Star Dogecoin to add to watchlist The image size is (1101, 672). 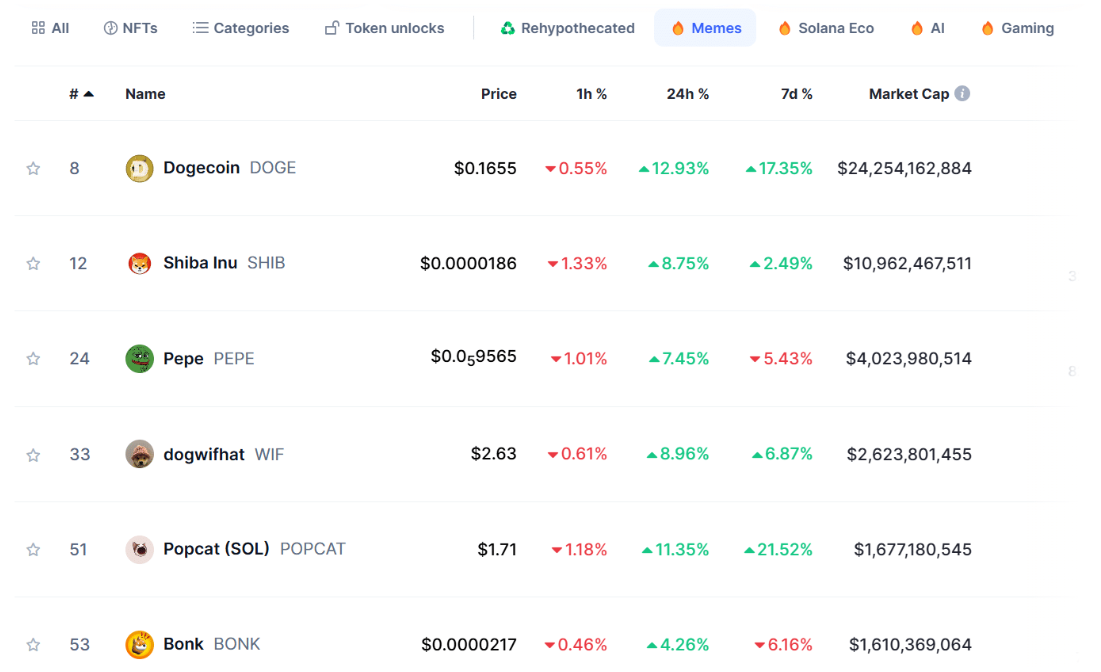pos(33,168)
